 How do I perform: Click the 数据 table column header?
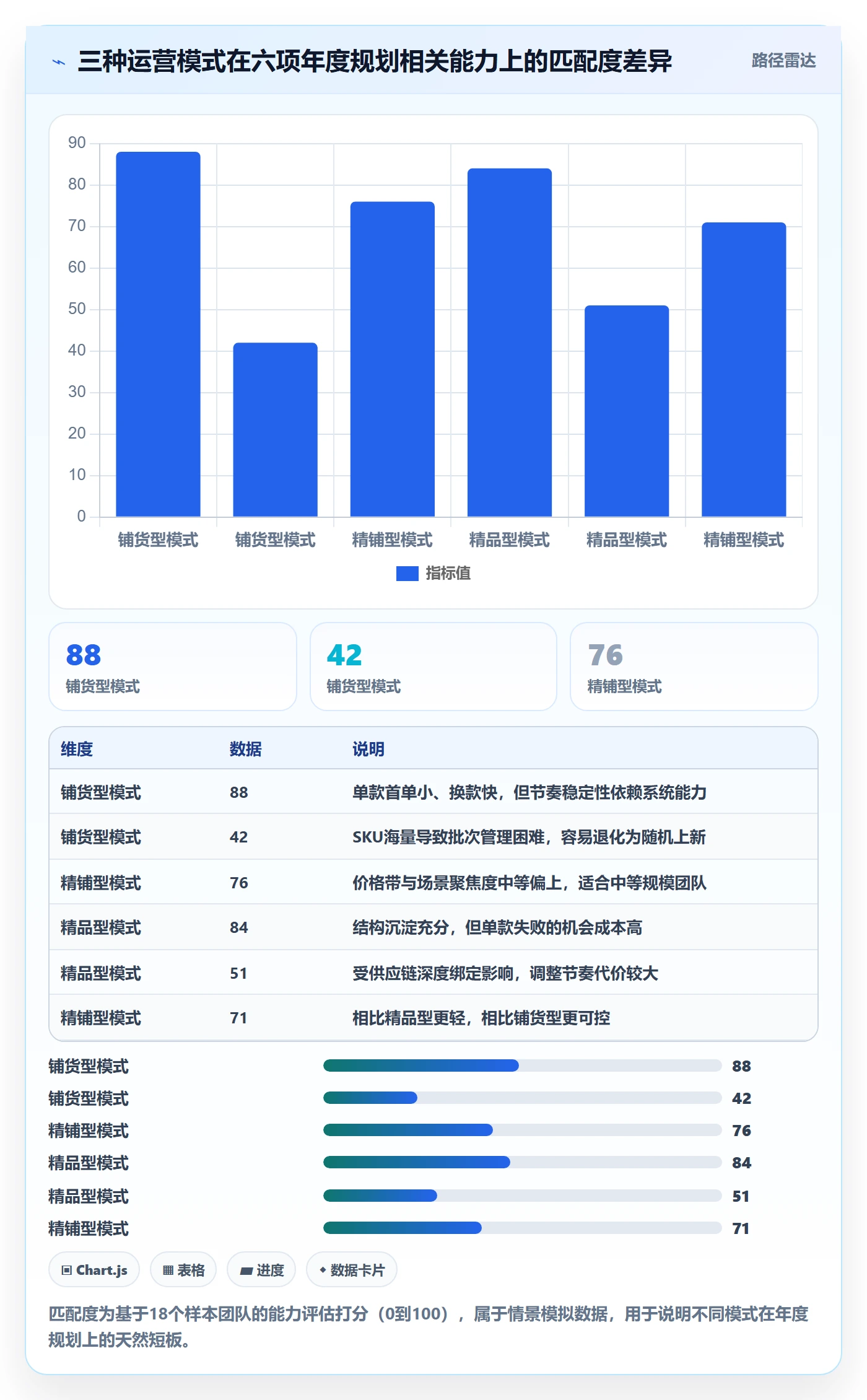(x=246, y=749)
